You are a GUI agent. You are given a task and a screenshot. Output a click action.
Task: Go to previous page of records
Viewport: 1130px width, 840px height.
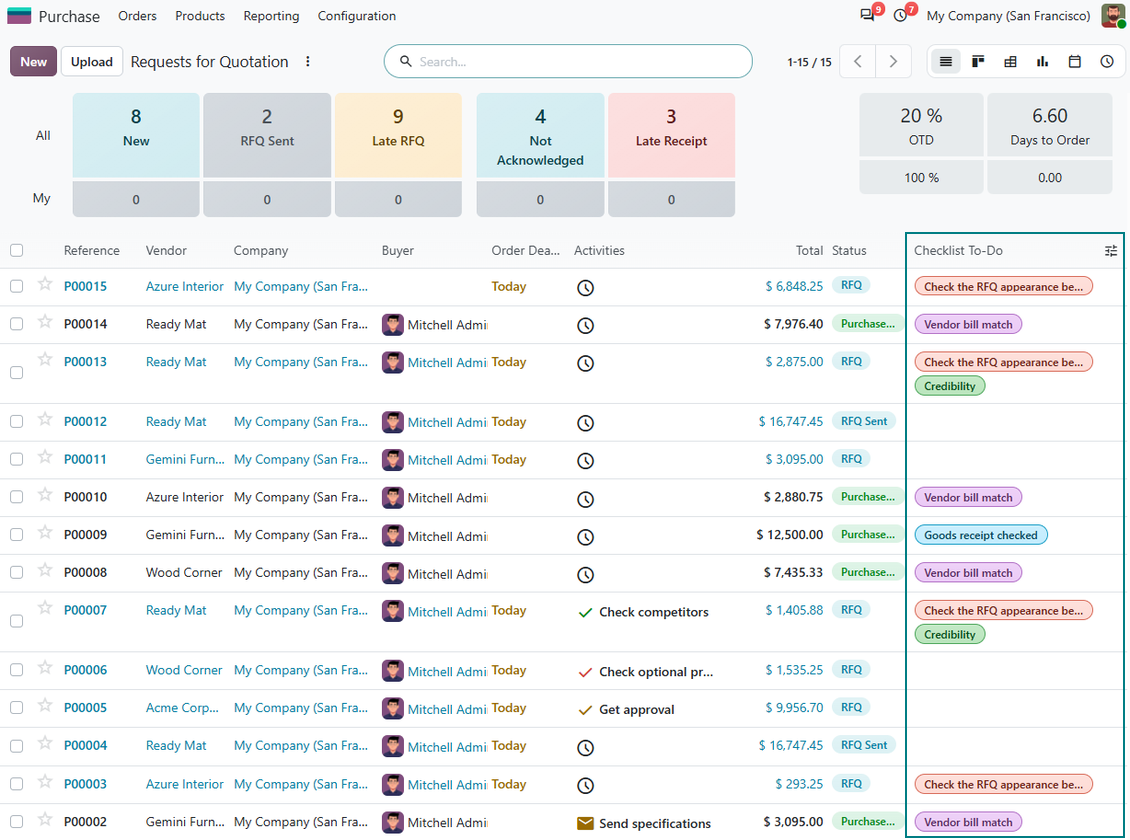coord(858,62)
